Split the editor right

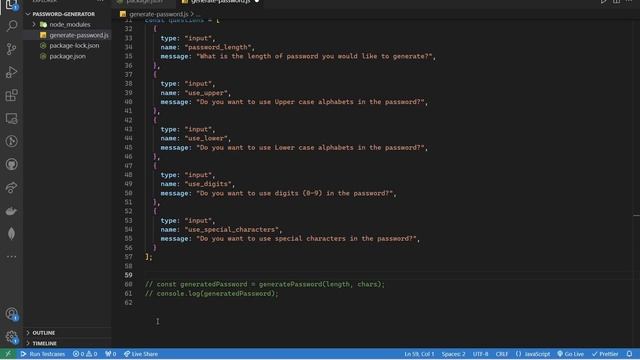pos(616,2)
